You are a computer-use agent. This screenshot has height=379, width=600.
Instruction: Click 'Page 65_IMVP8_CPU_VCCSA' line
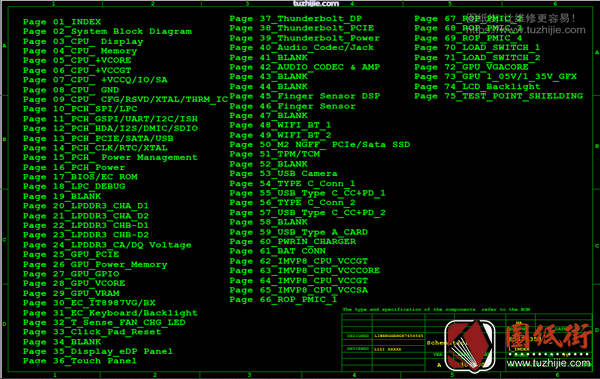coord(299,291)
